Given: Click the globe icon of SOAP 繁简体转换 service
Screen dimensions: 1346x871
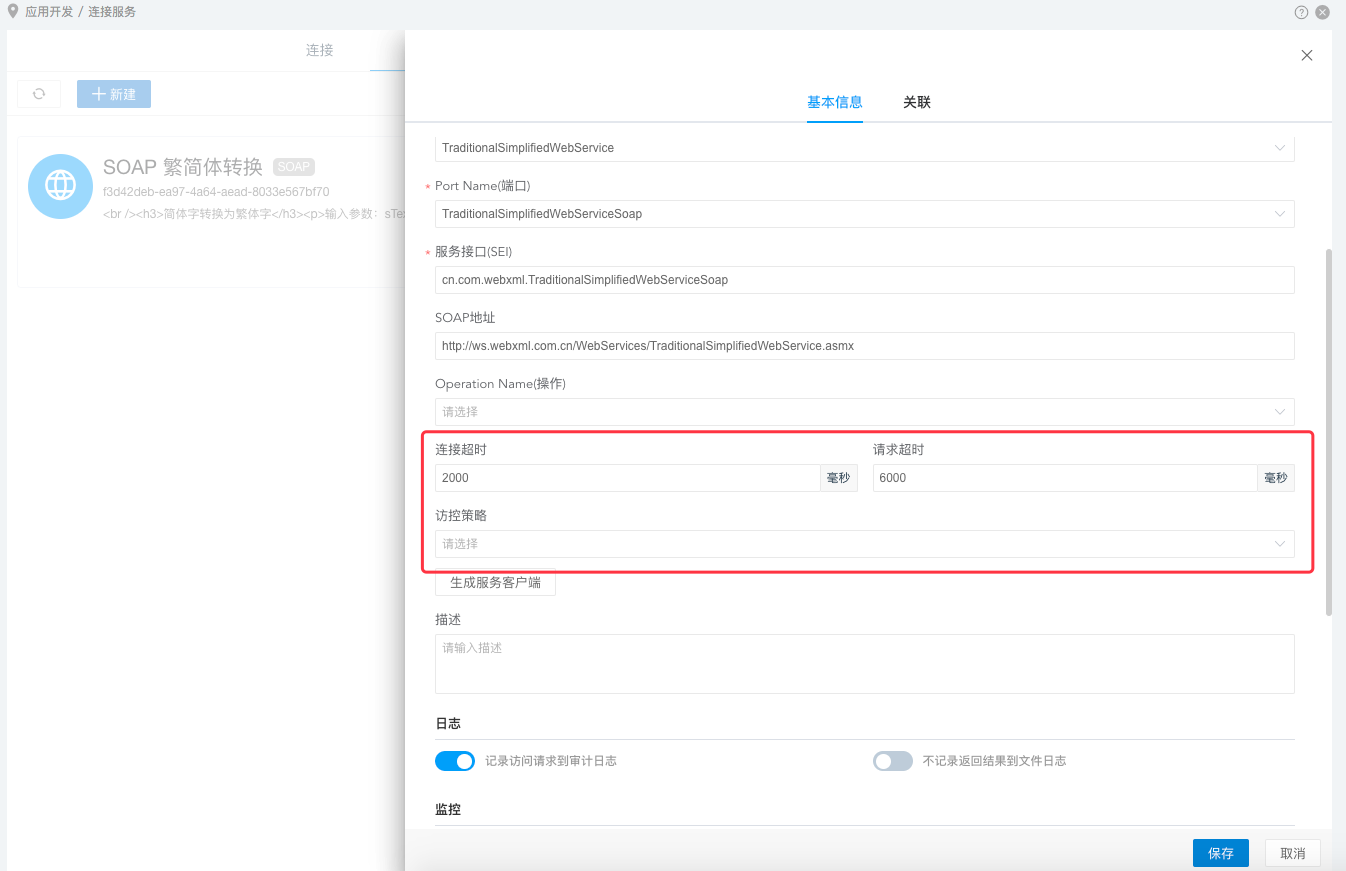Looking at the screenshot, I should point(60,186).
